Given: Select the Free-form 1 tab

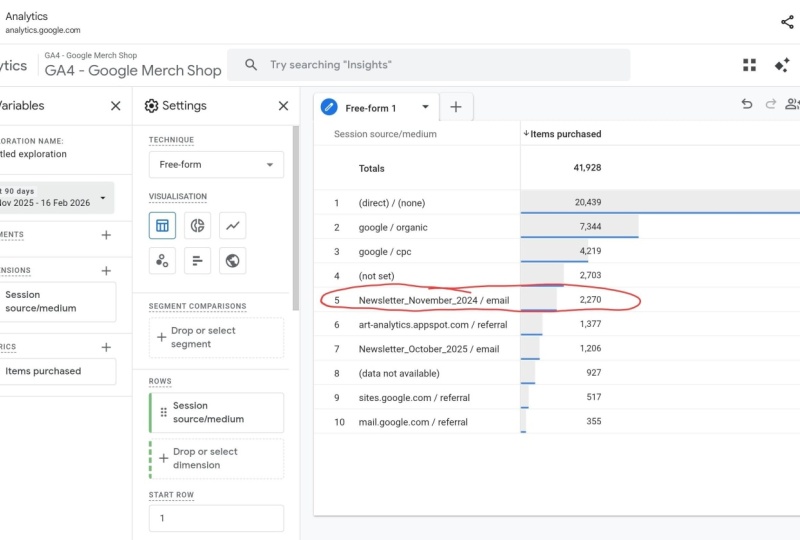Looking at the screenshot, I should coord(376,107).
